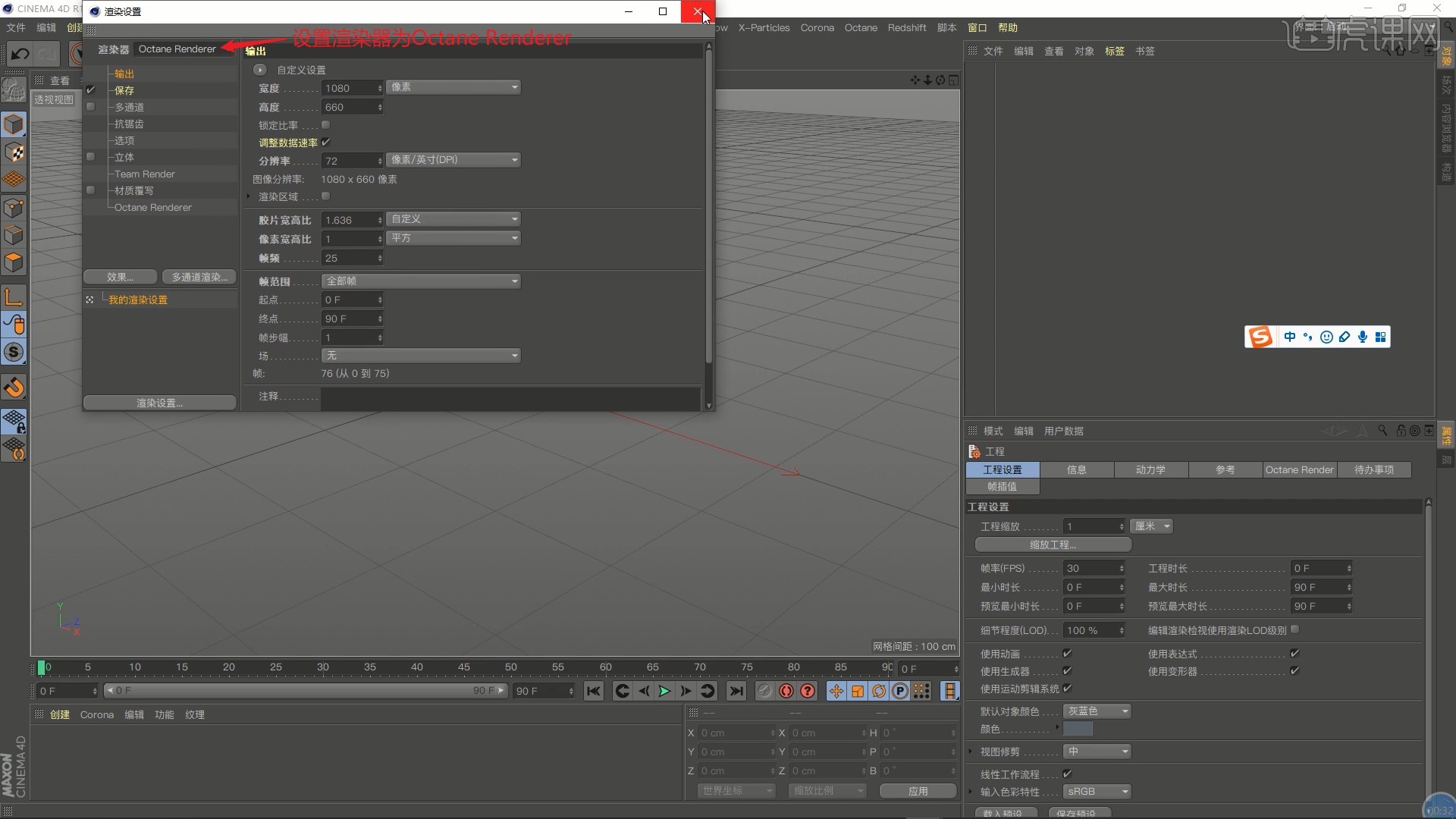
Task: Open the filmstrip playback options icon
Action: (949, 691)
